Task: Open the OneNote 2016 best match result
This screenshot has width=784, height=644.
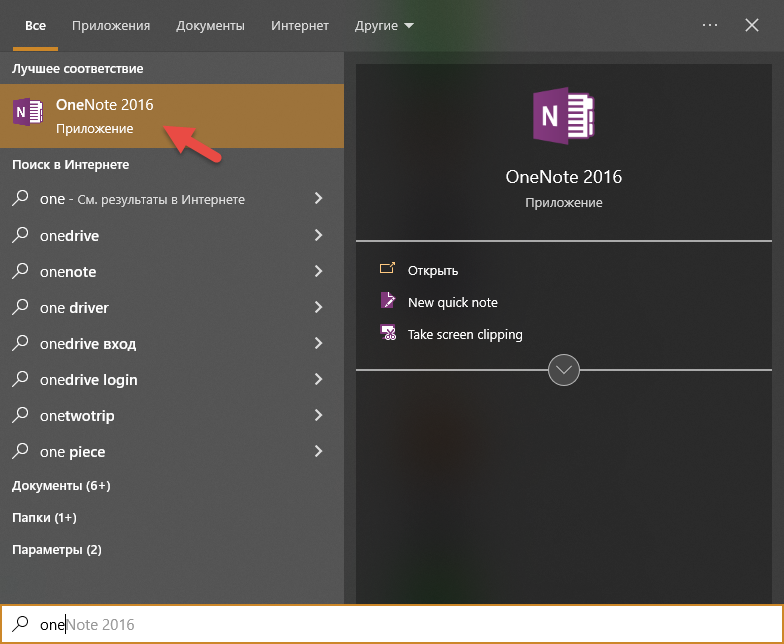Action: click(172, 116)
